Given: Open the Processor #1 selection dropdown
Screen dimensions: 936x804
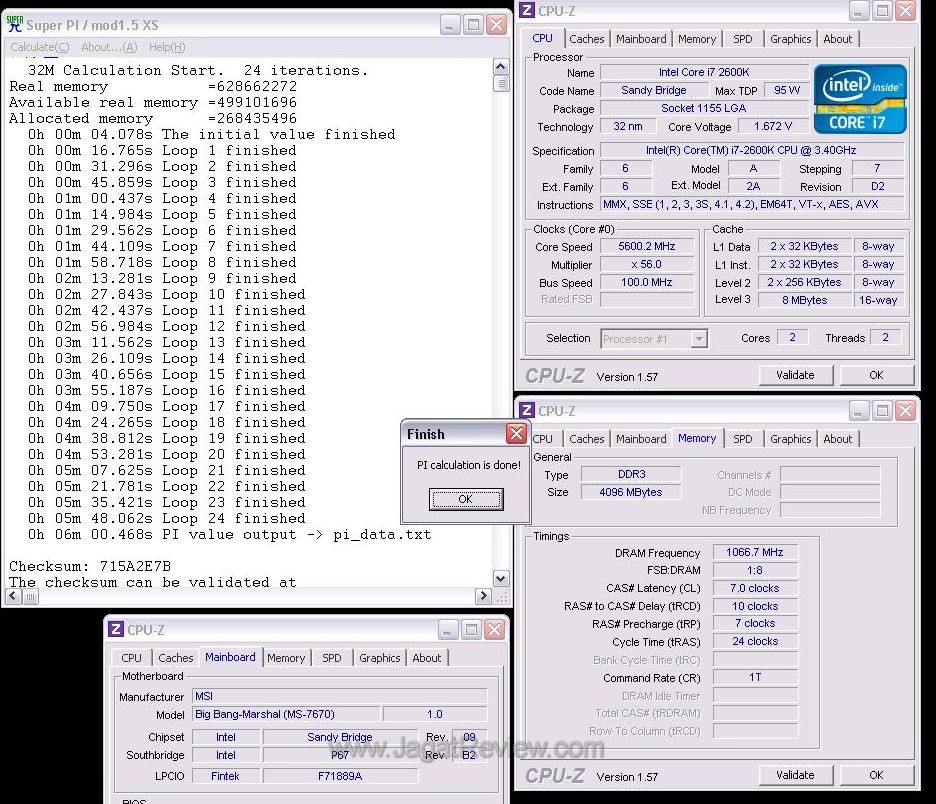Looking at the screenshot, I should pos(699,339).
